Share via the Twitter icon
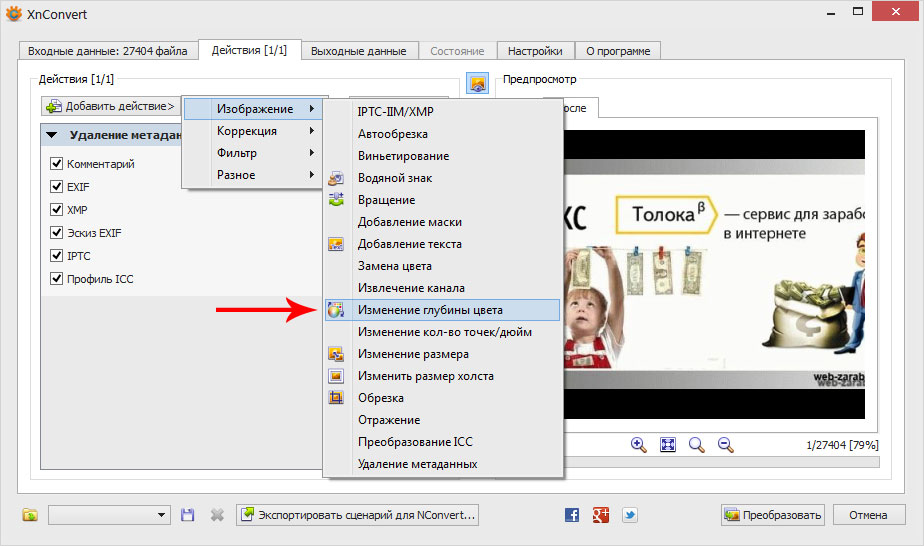 [x=629, y=515]
